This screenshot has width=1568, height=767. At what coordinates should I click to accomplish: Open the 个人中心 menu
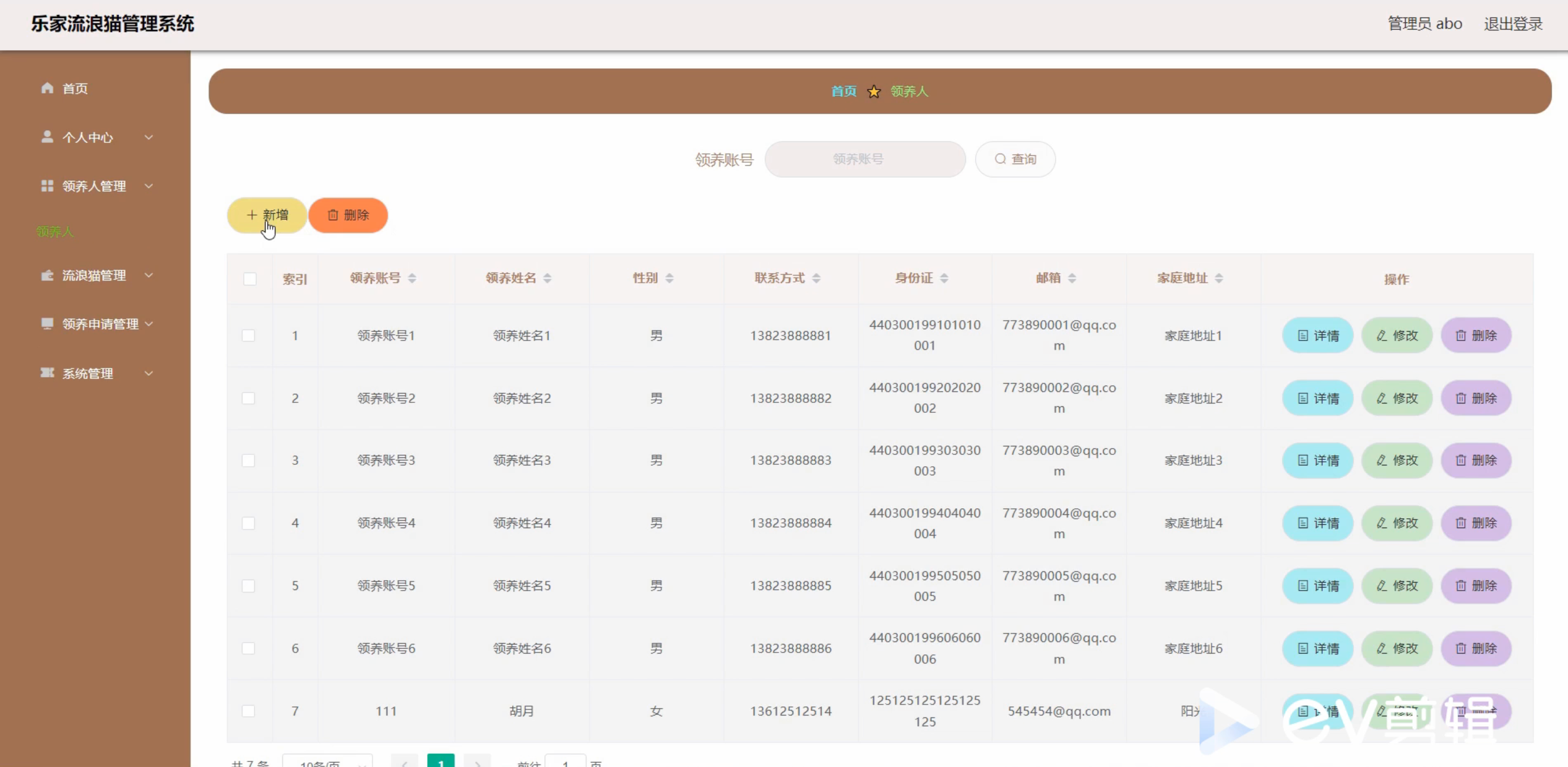[95, 137]
